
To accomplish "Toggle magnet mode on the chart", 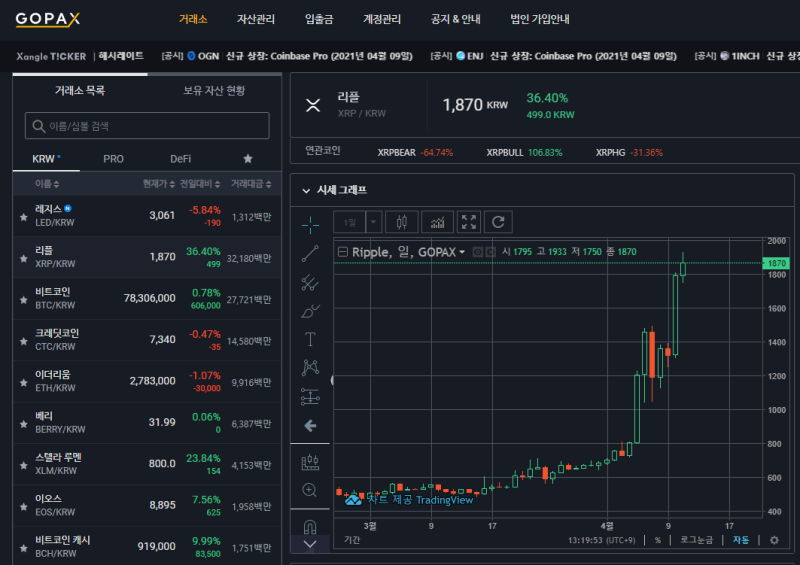I will pyautogui.click(x=310, y=526).
